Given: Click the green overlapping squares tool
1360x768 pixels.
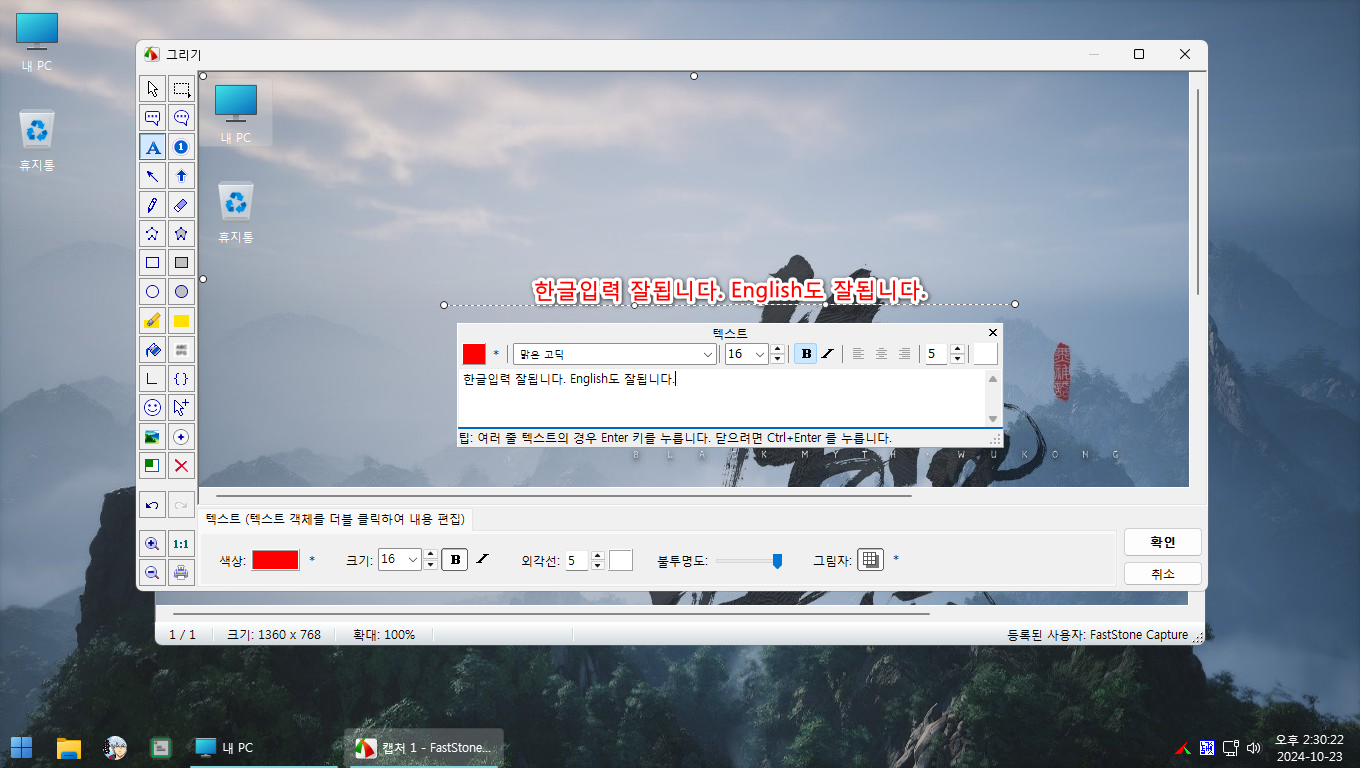Looking at the screenshot, I should tap(152, 466).
